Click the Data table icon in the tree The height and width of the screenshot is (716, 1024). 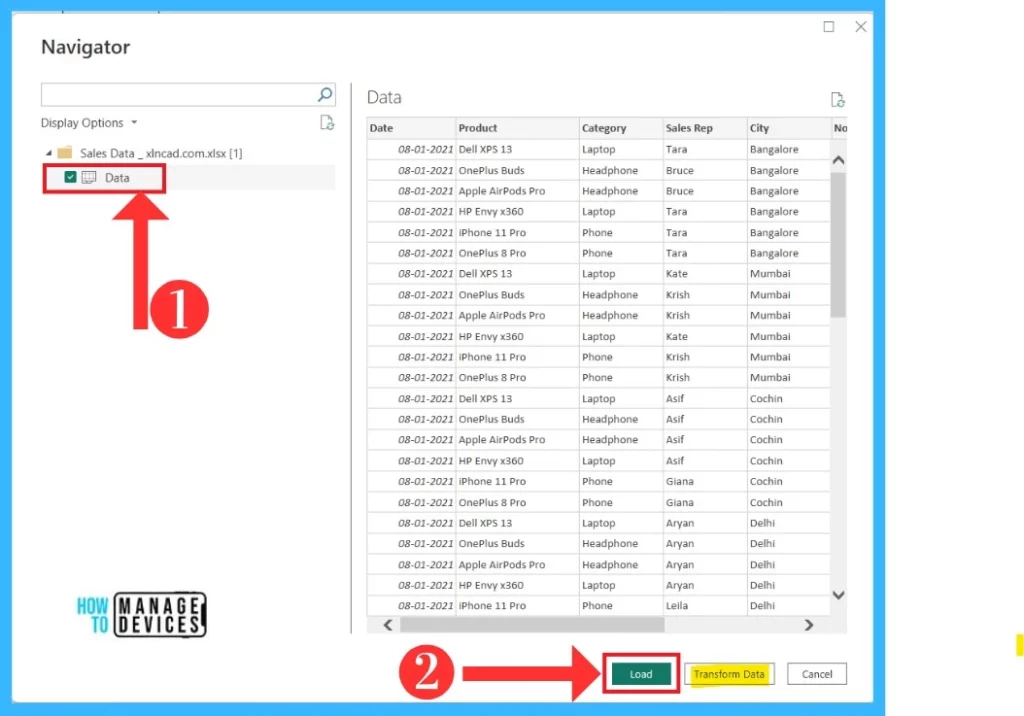[x=89, y=178]
